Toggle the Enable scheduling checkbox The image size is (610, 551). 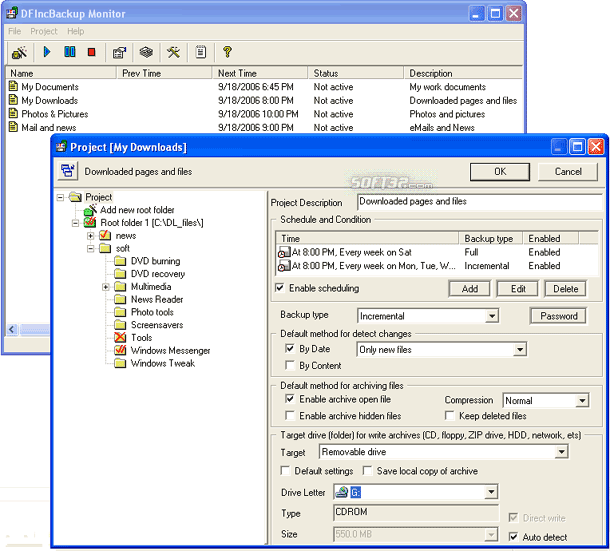point(280,288)
